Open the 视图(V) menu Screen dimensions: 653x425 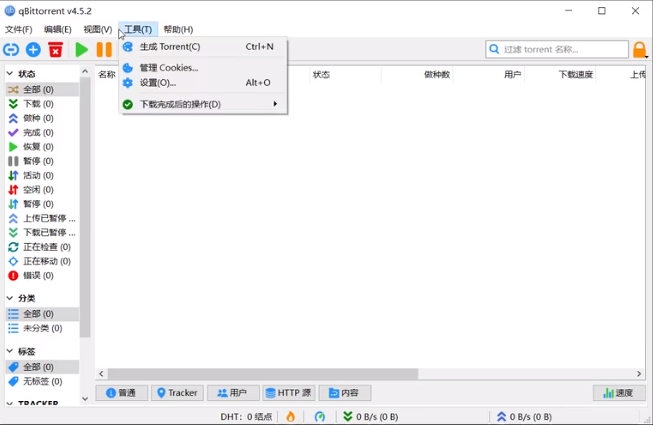click(97, 30)
